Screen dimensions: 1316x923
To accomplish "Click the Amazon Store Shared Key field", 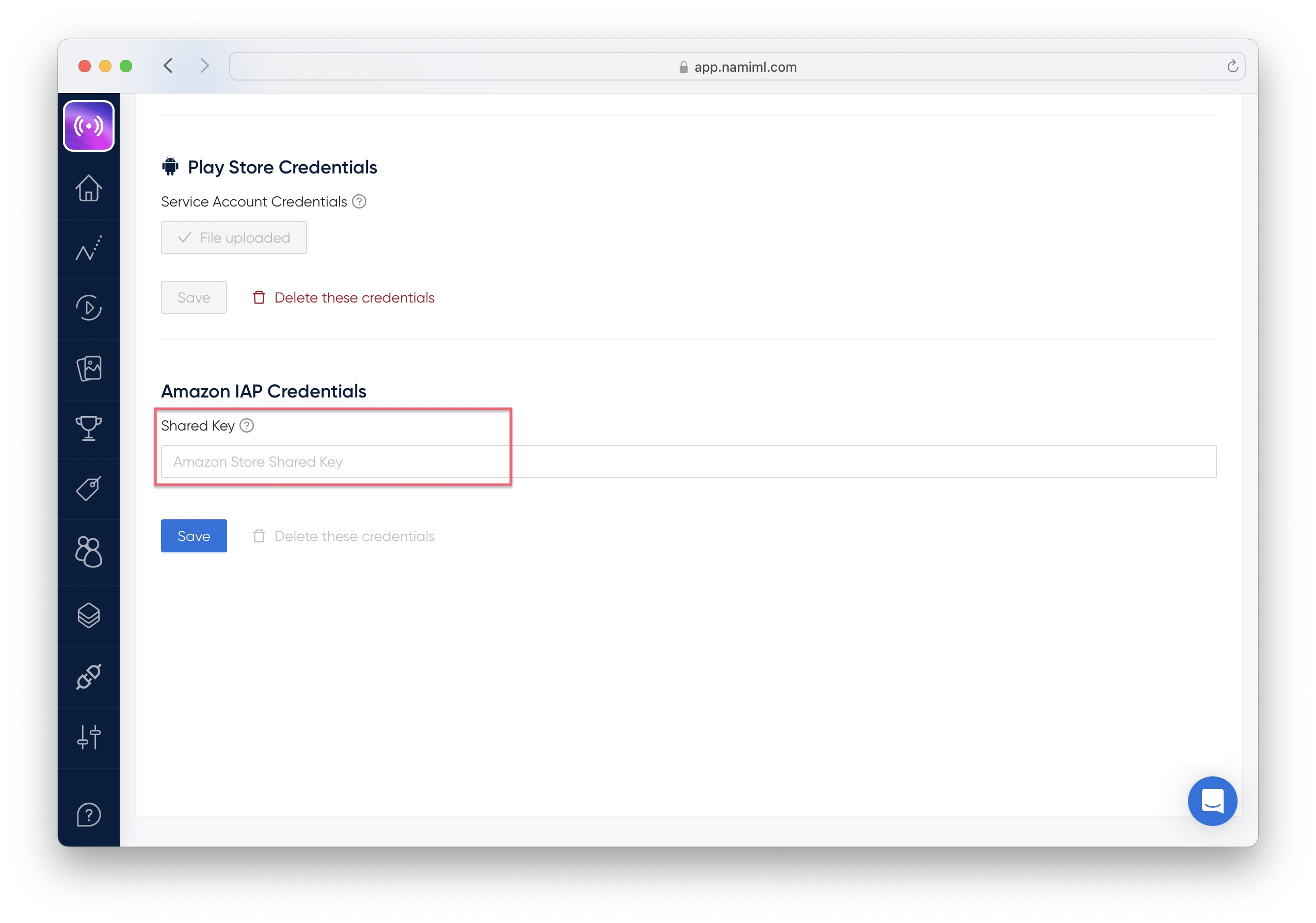I will [x=688, y=461].
